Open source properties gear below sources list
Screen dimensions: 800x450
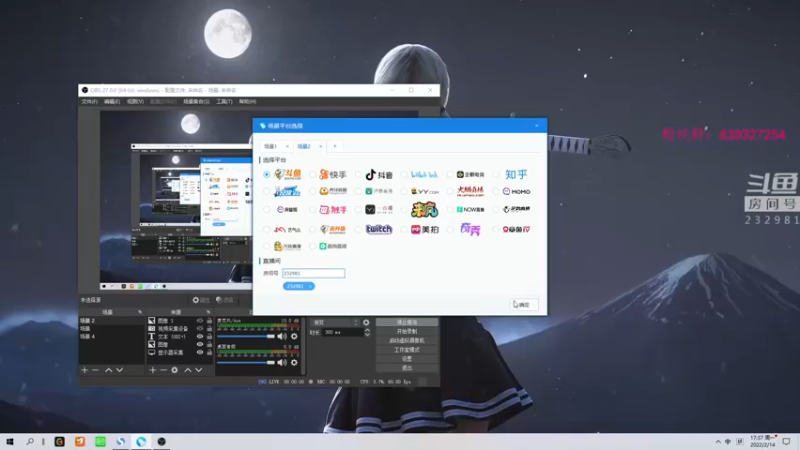point(174,370)
